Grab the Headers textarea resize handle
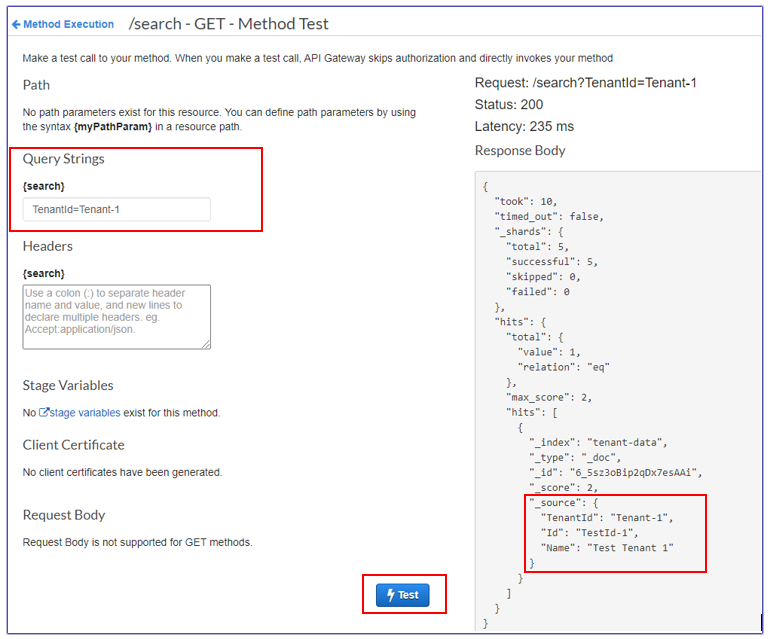The width and height of the screenshot is (768, 639). pyautogui.click(x=206, y=344)
